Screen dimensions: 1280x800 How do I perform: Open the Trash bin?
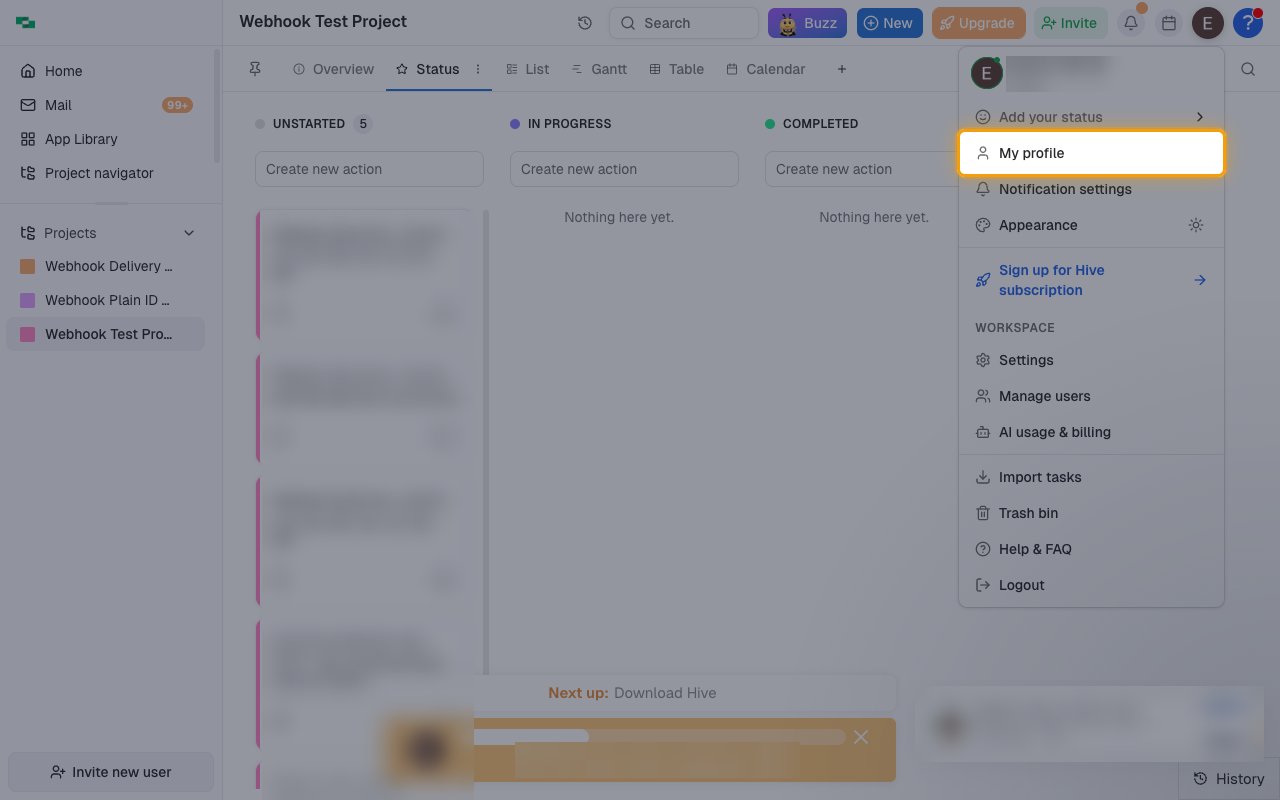pos(1091,513)
